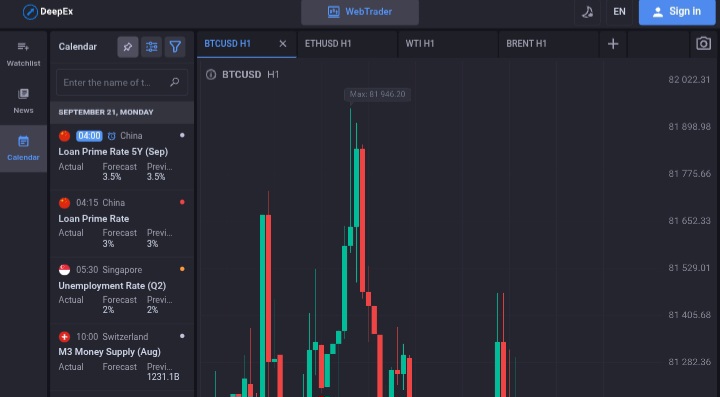
Task: Close the BTCUSD H1 tab
Action: click(x=283, y=44)
